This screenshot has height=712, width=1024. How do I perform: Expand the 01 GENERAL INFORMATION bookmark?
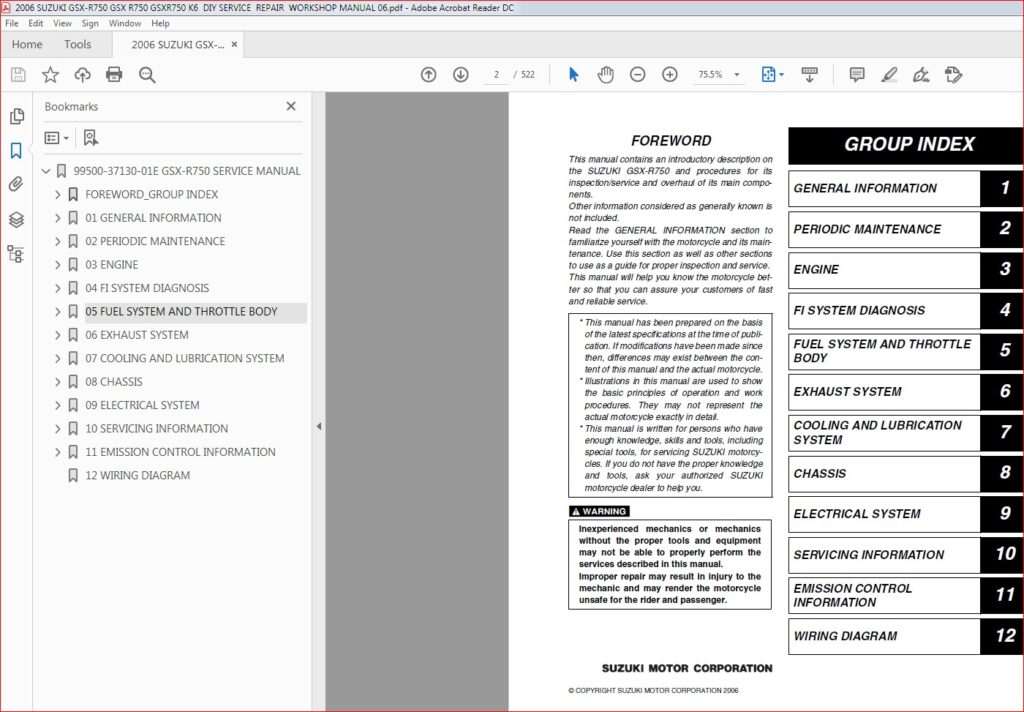pos(57,218)
